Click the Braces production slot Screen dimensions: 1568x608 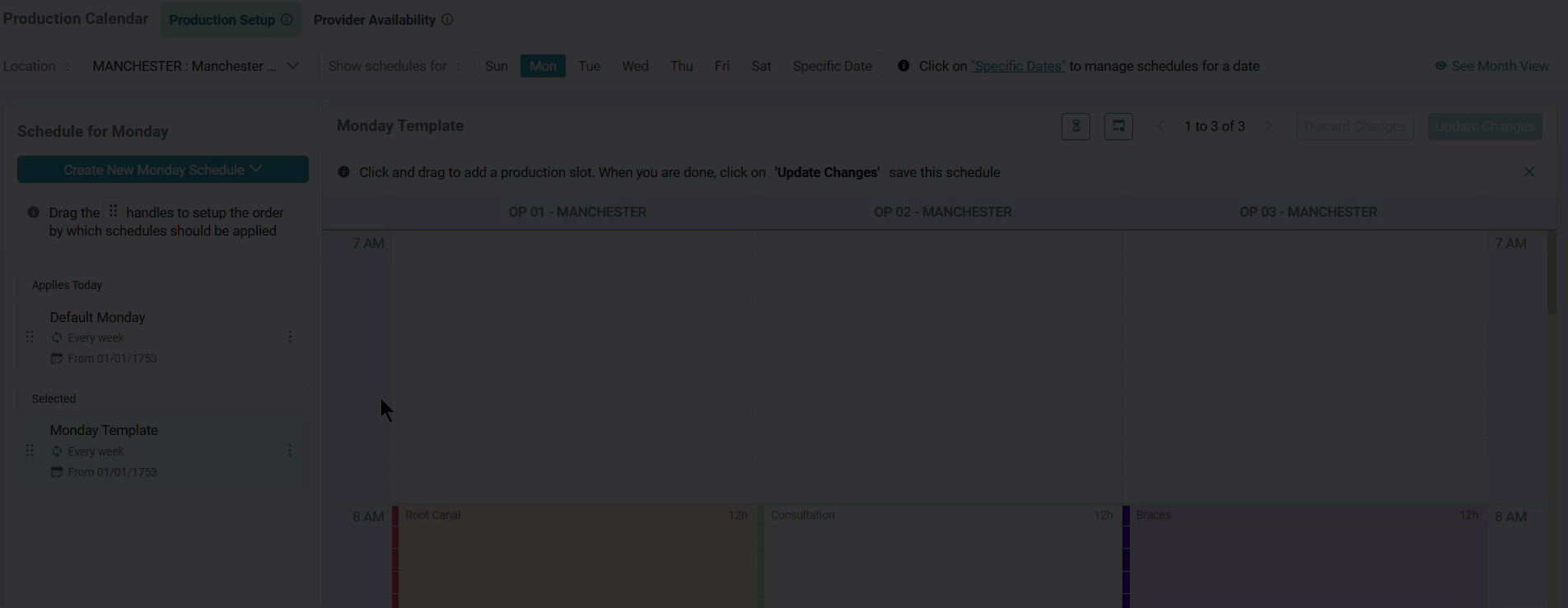click(1305, 557)
